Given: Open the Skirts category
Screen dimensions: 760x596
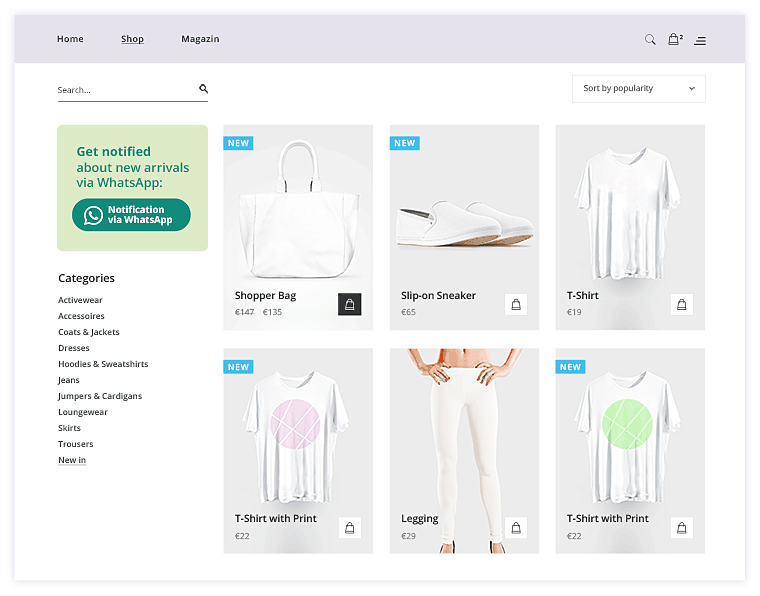Looking at the screenshot, I should pyautogui.click(x=69, y=428).
